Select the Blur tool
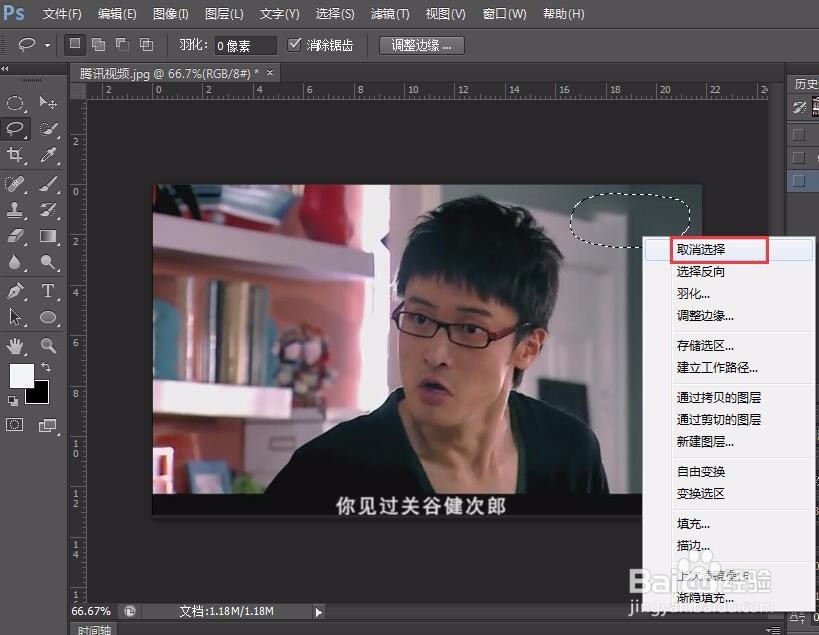Viewport: 819px width, 635px height. click(x=15, y=262)
